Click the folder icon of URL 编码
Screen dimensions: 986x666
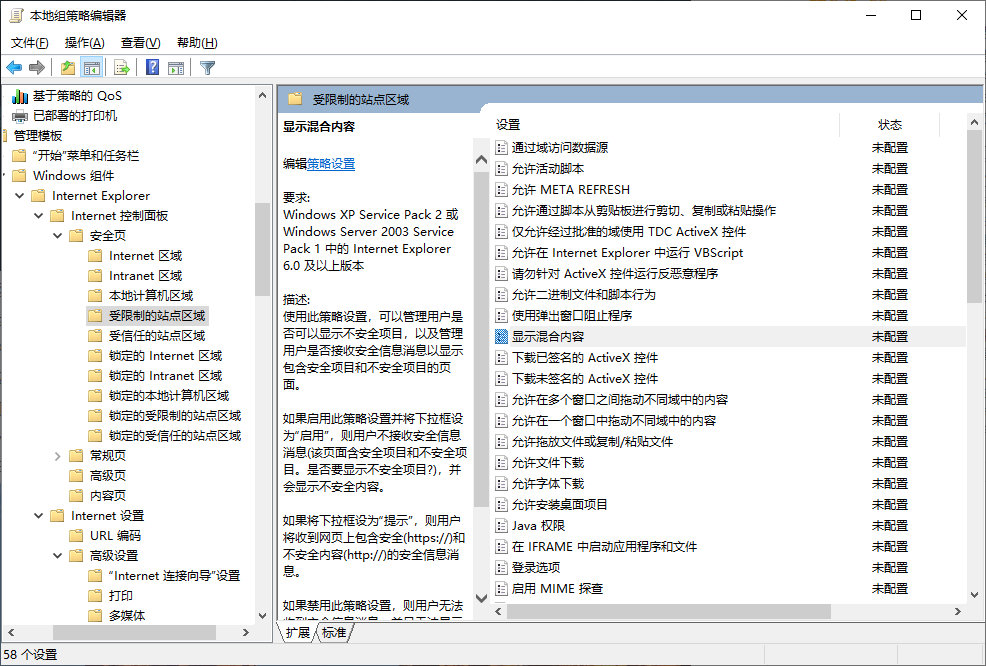(76, 535)
